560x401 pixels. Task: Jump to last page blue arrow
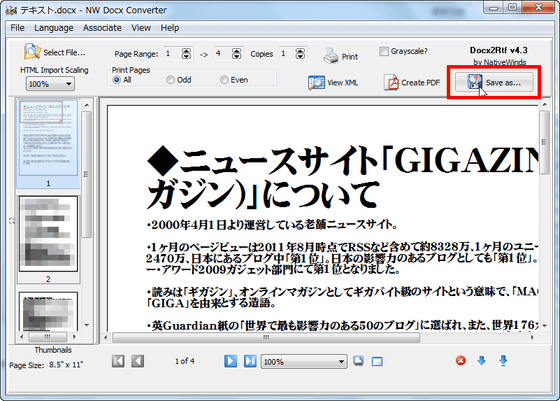click(x=250, y=361)
